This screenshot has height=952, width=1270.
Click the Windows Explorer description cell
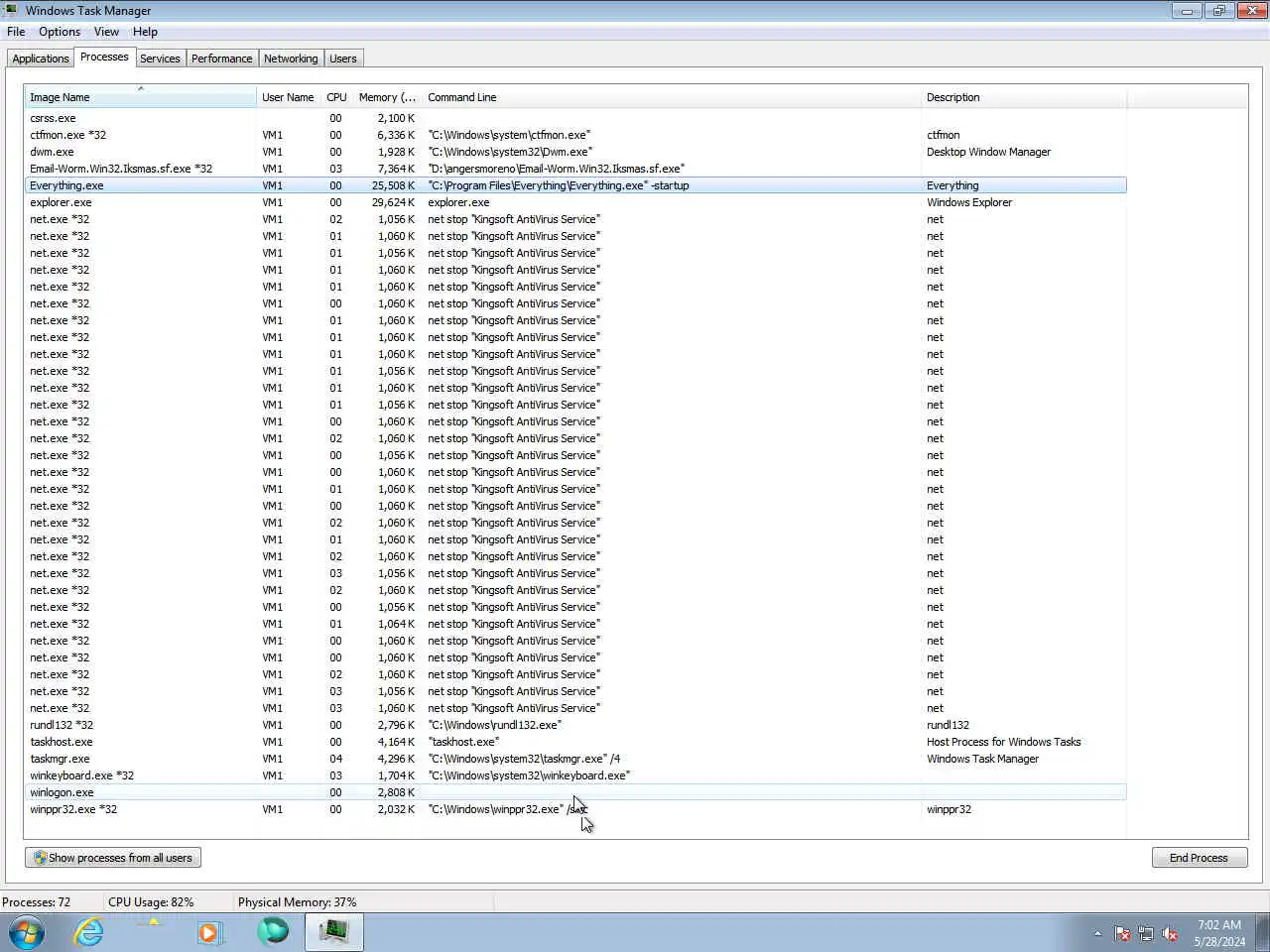(x=969, y=202)
